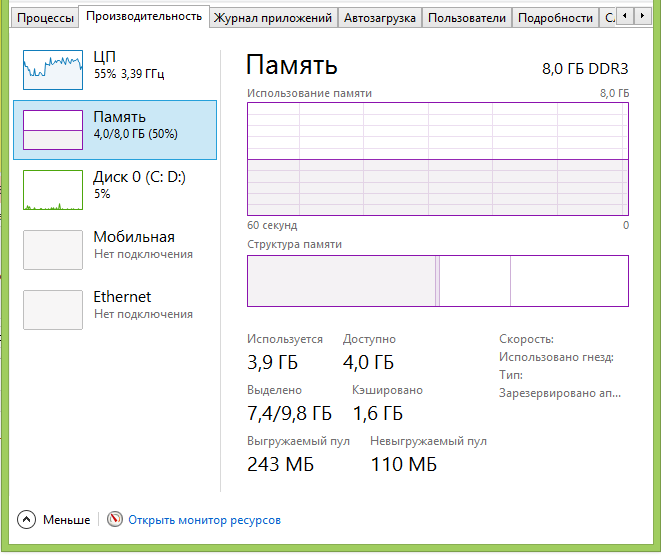Click the memory usage graph
661x557 pixels.
coord(438,159)
